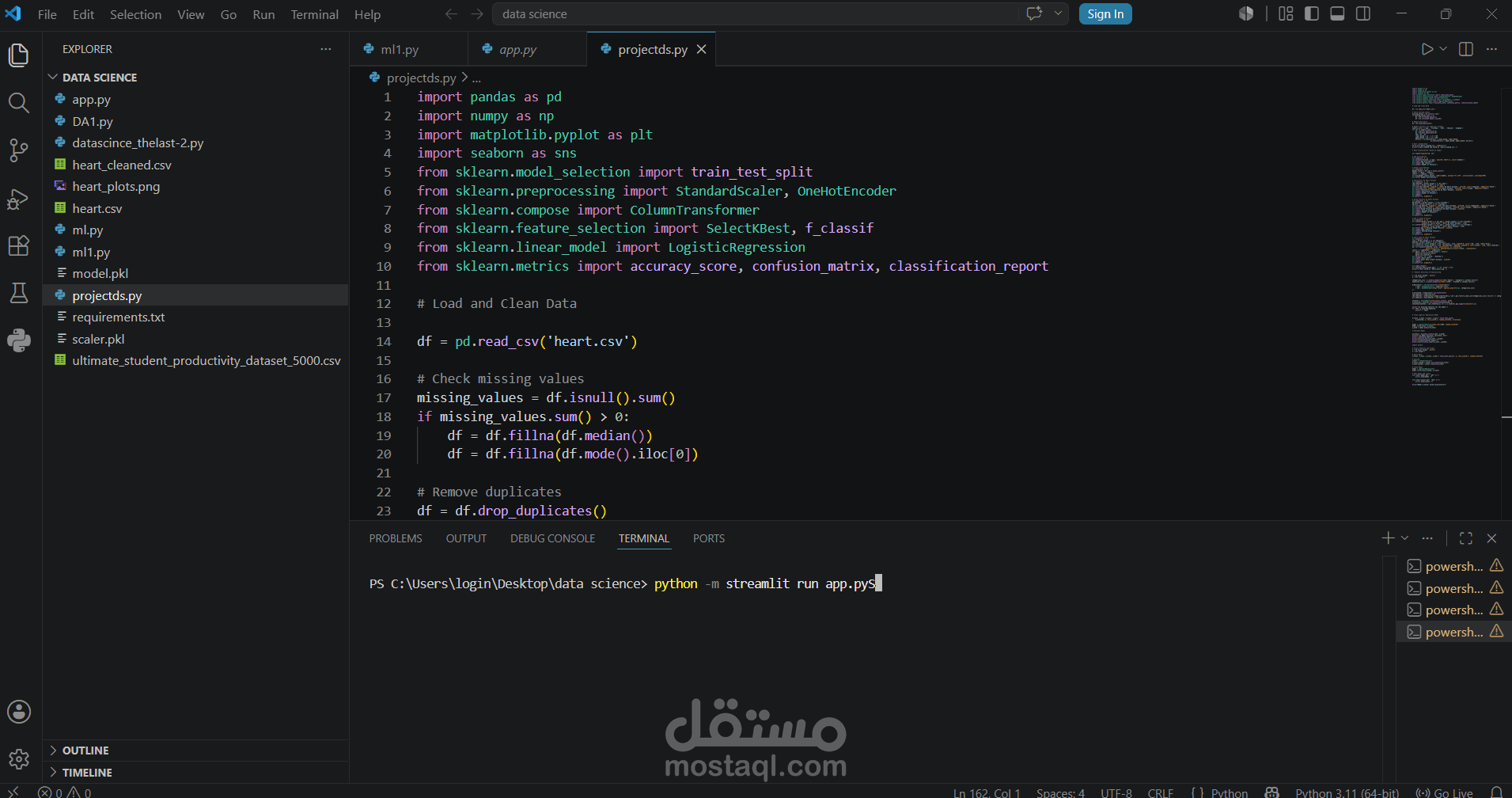Screen dimensions: 1512x798
Task: Click the Sign In button
Action: pyautogui.click(x=1105, y=13)
